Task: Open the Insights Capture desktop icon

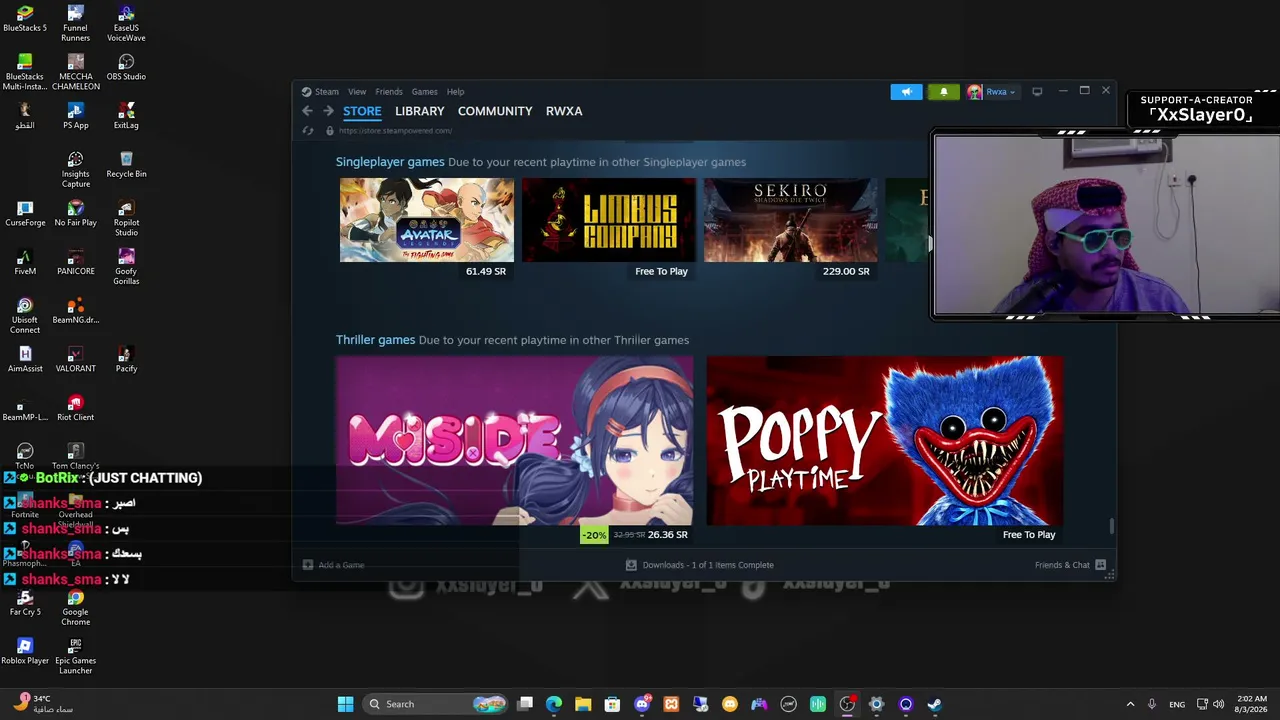Action: [x=75, y=169]
